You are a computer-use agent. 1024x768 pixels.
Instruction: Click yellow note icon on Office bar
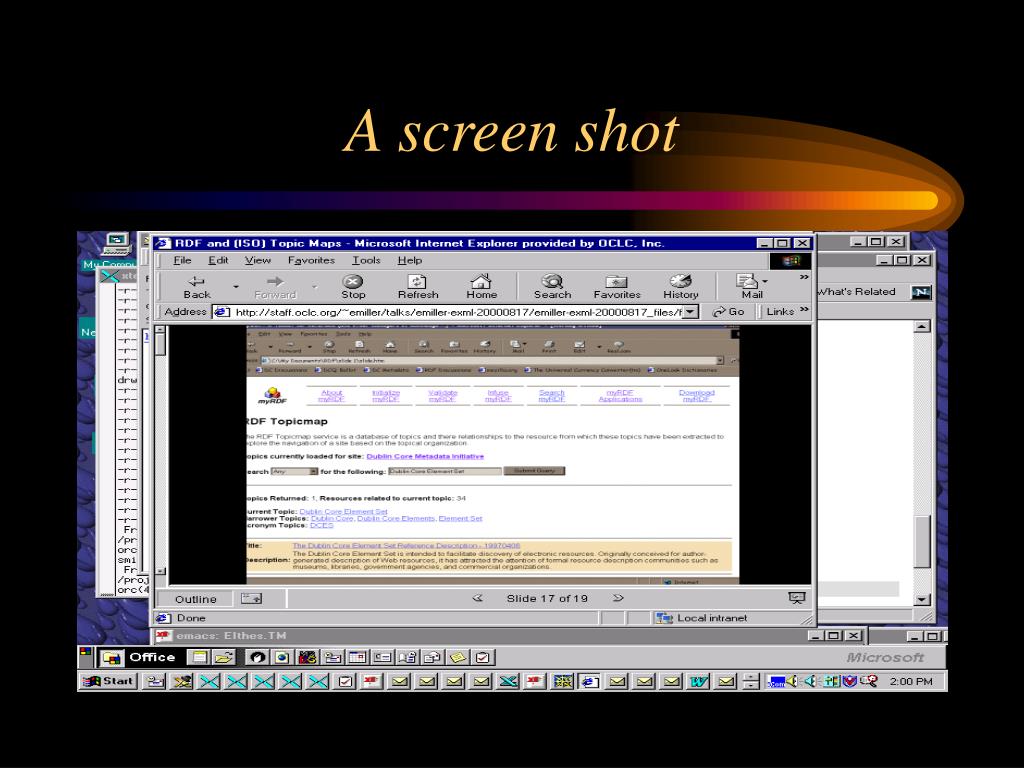coord(458,658)
